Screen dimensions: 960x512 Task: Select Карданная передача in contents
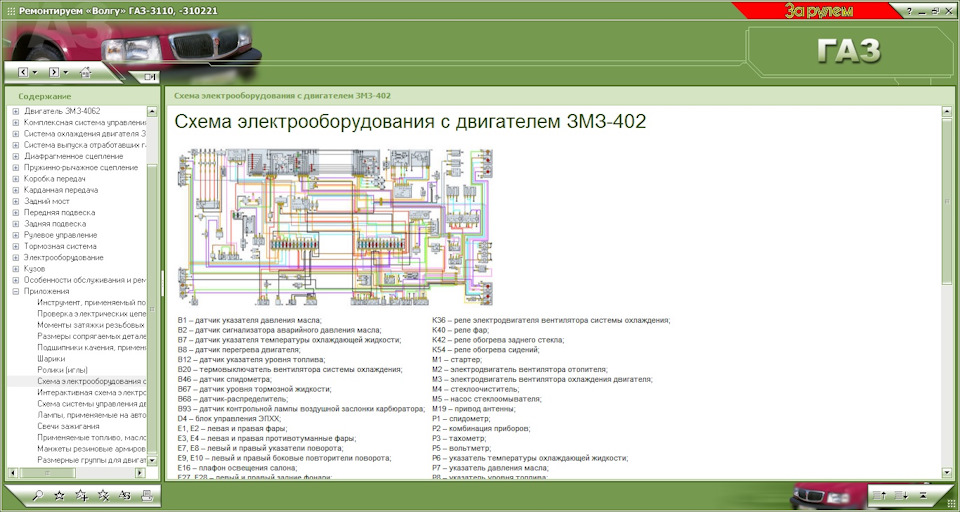(61, 190)
